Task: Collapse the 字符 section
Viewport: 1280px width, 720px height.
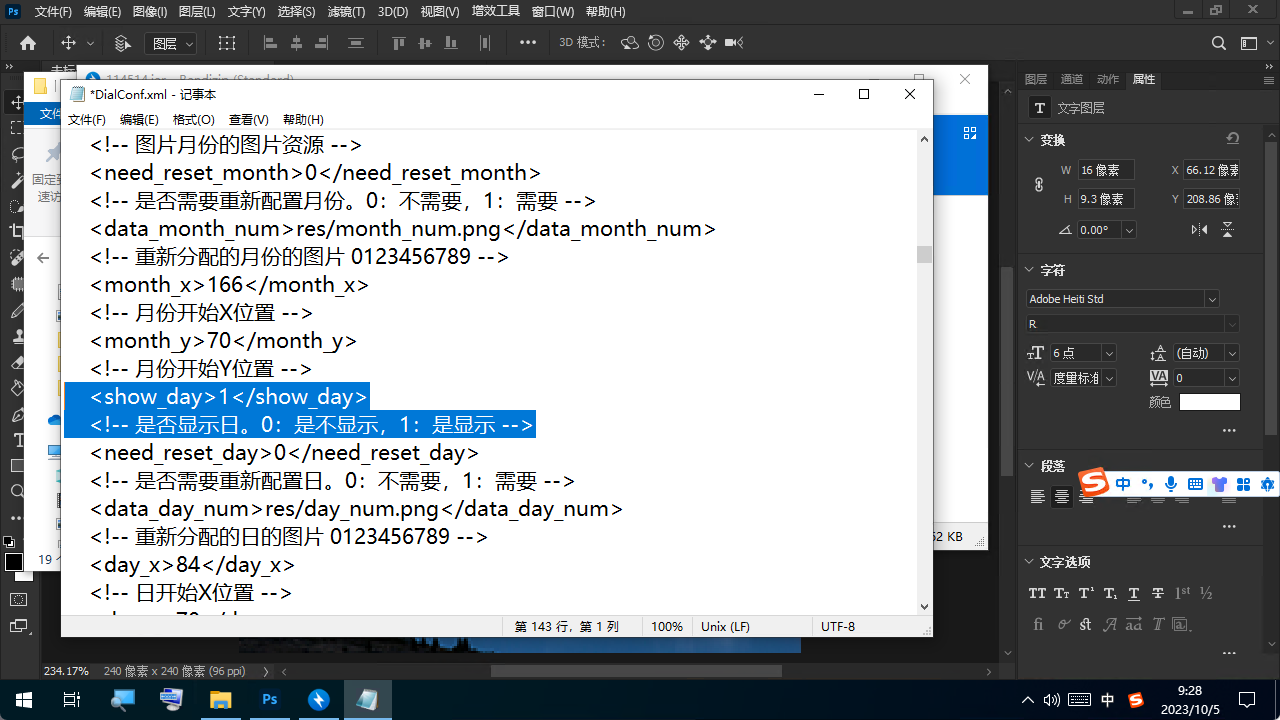Action: point(1031,270)
